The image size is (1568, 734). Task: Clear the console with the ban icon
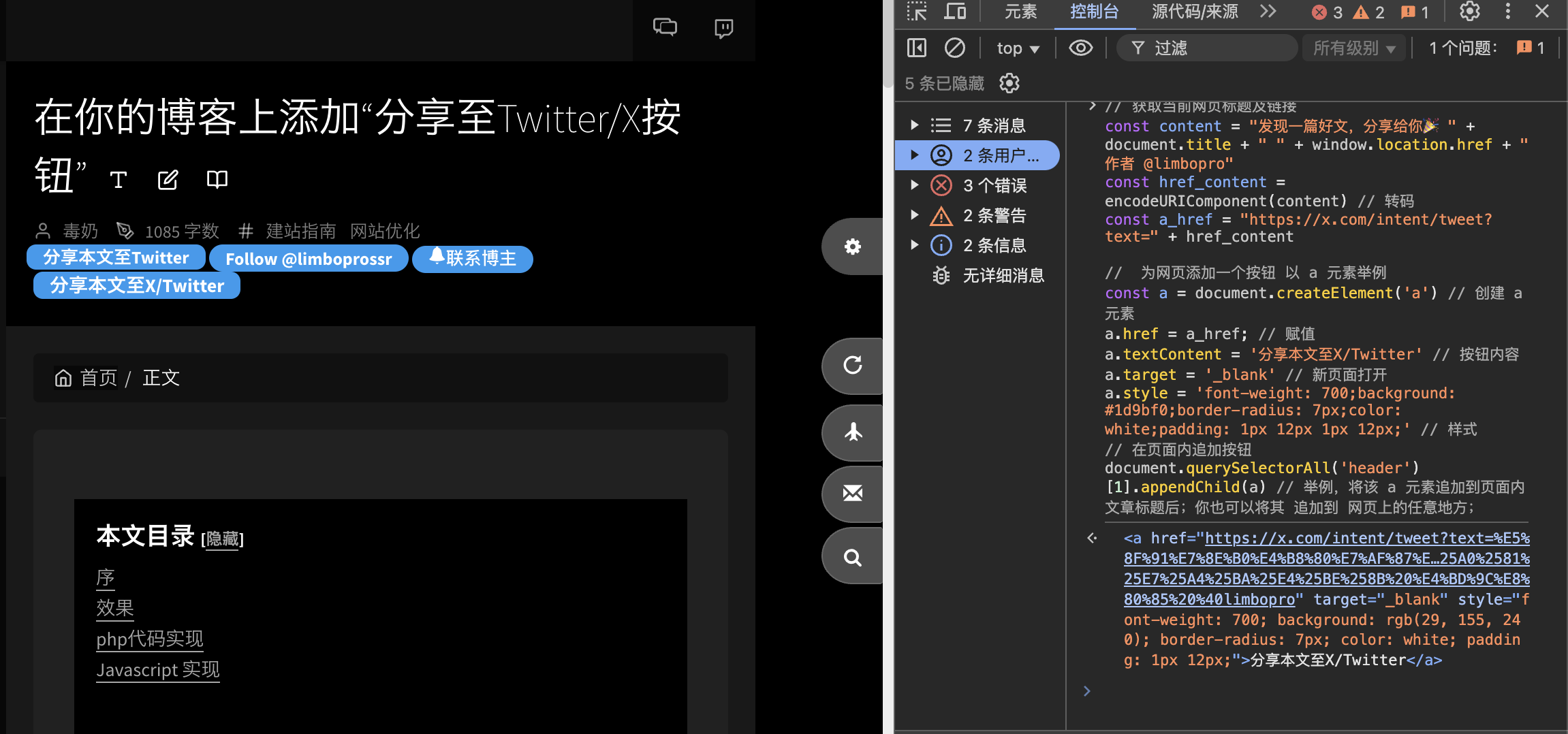[x=954, y=48]
